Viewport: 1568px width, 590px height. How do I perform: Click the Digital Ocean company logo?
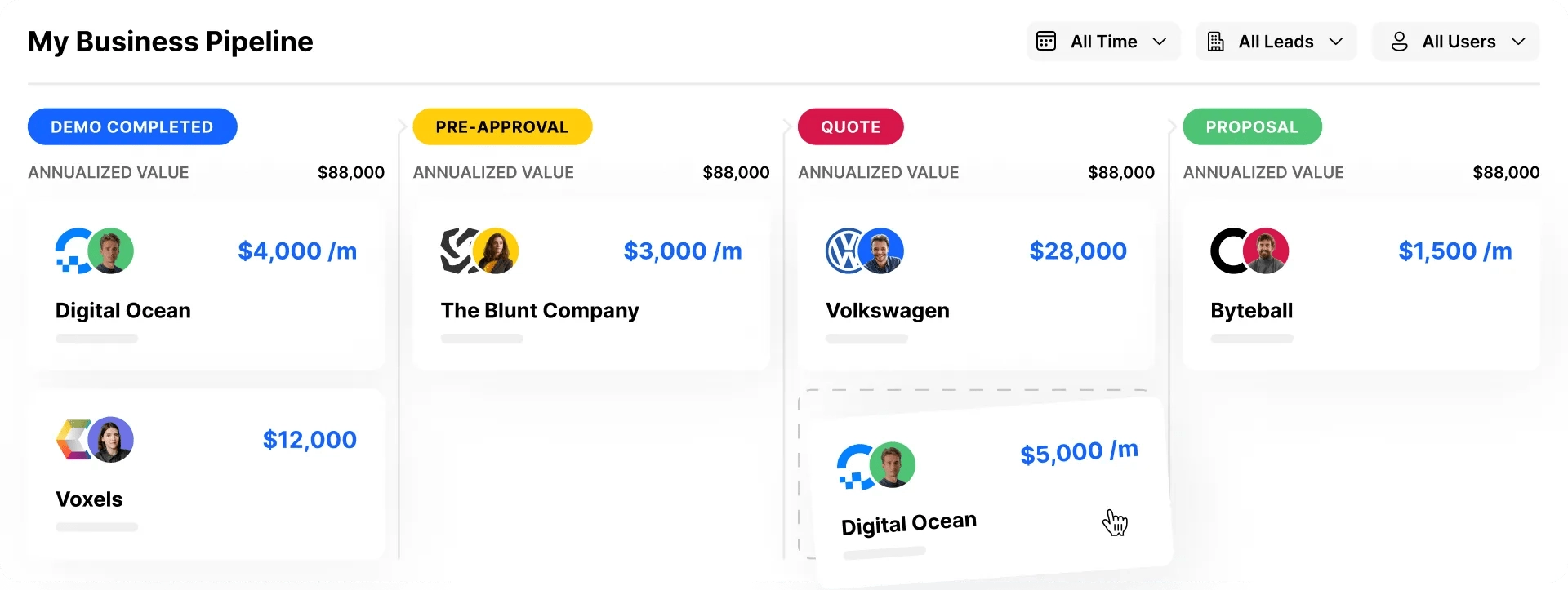74,251
